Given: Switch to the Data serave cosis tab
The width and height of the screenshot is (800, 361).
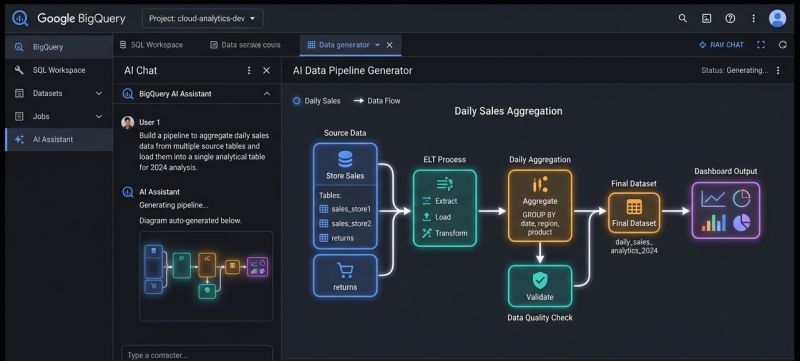Looking at the screenshot, I should (245, 45).
